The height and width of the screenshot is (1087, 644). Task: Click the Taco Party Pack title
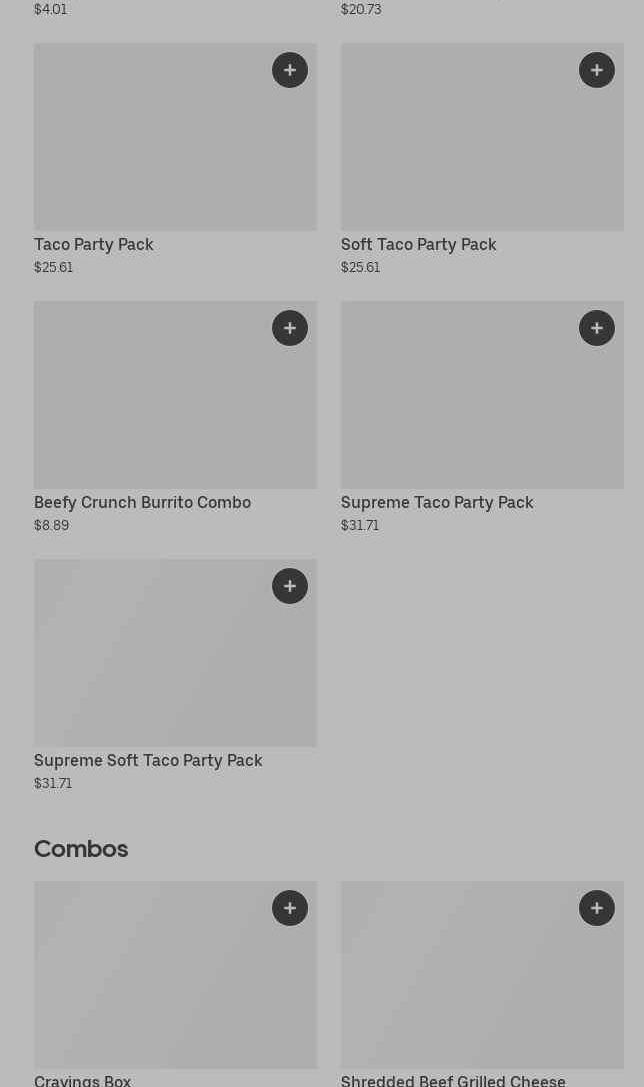click(94, 244)
